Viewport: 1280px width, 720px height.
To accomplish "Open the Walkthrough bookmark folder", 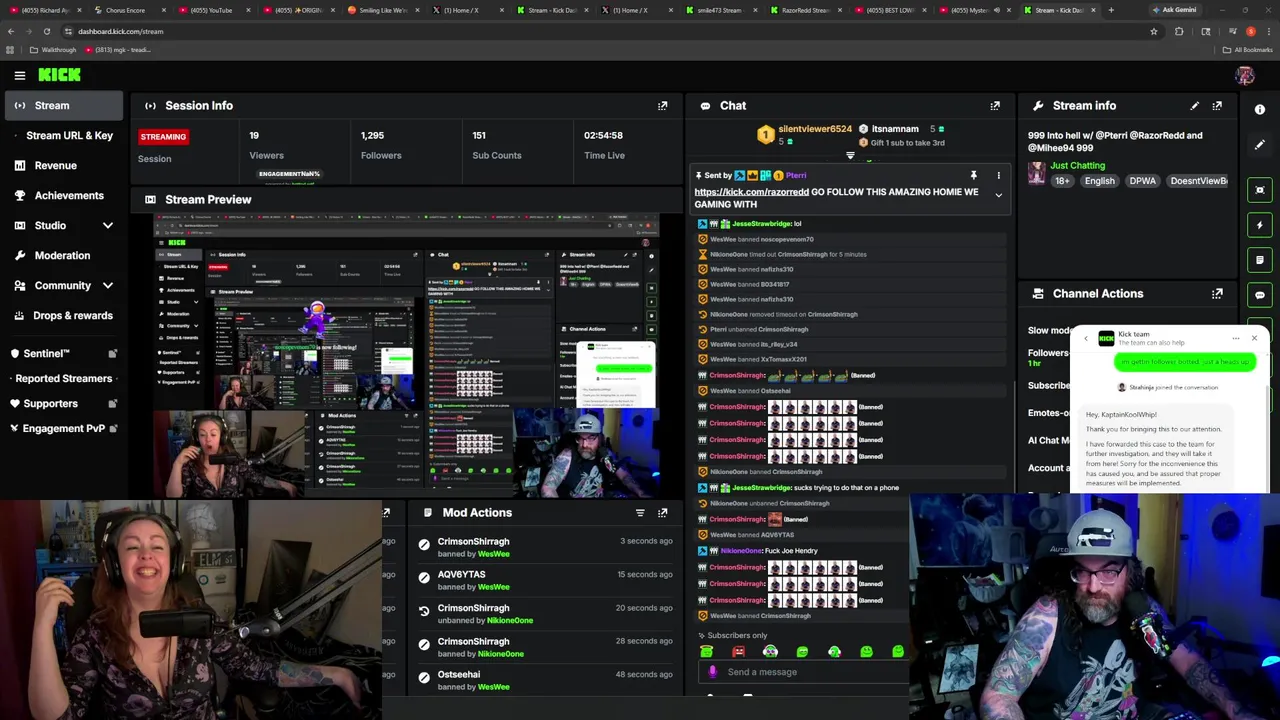I will (x=52, y=50).
